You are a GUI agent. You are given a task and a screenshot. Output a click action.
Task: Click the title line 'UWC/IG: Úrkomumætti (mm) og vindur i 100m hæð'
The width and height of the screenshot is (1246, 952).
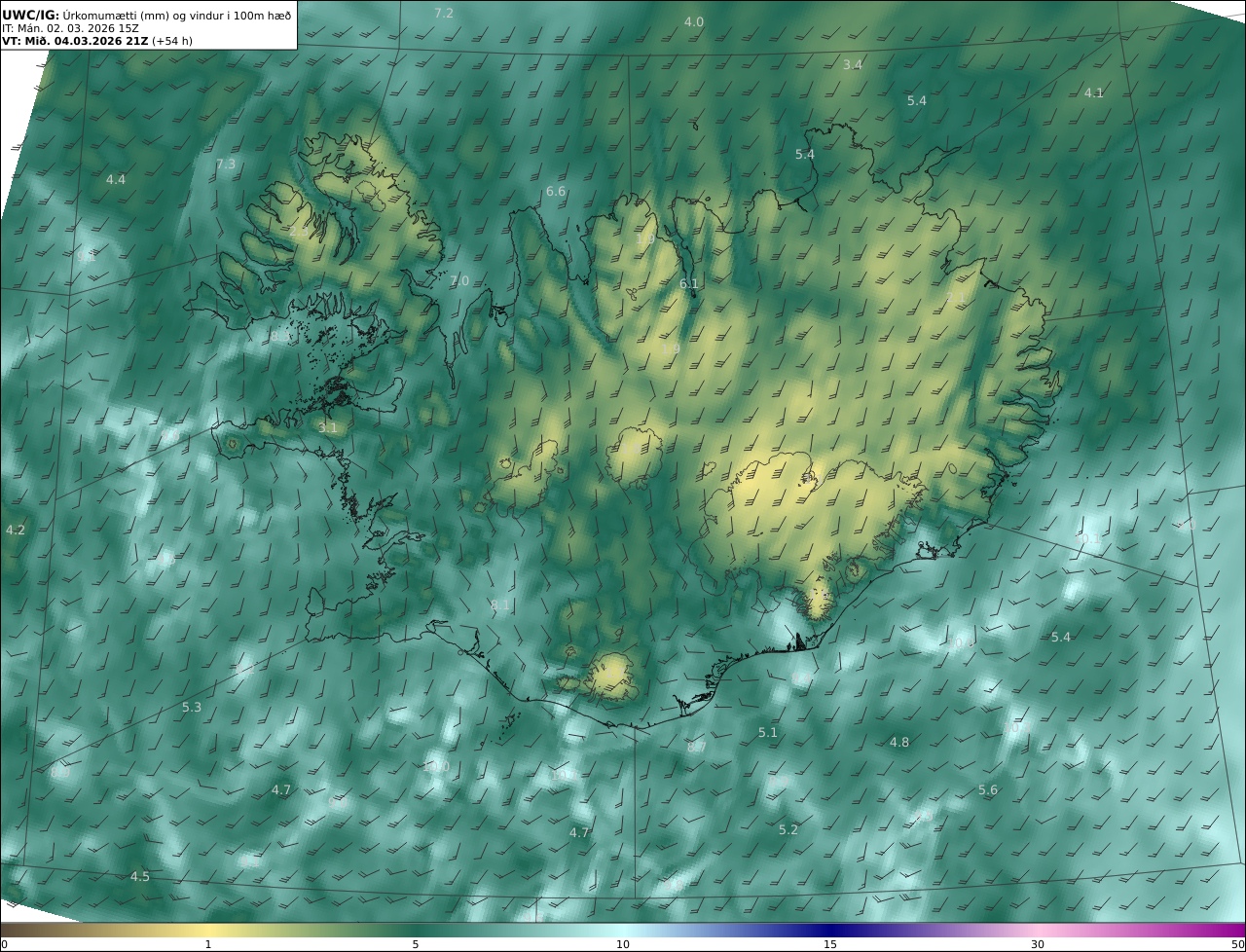[x=147, y=14]
